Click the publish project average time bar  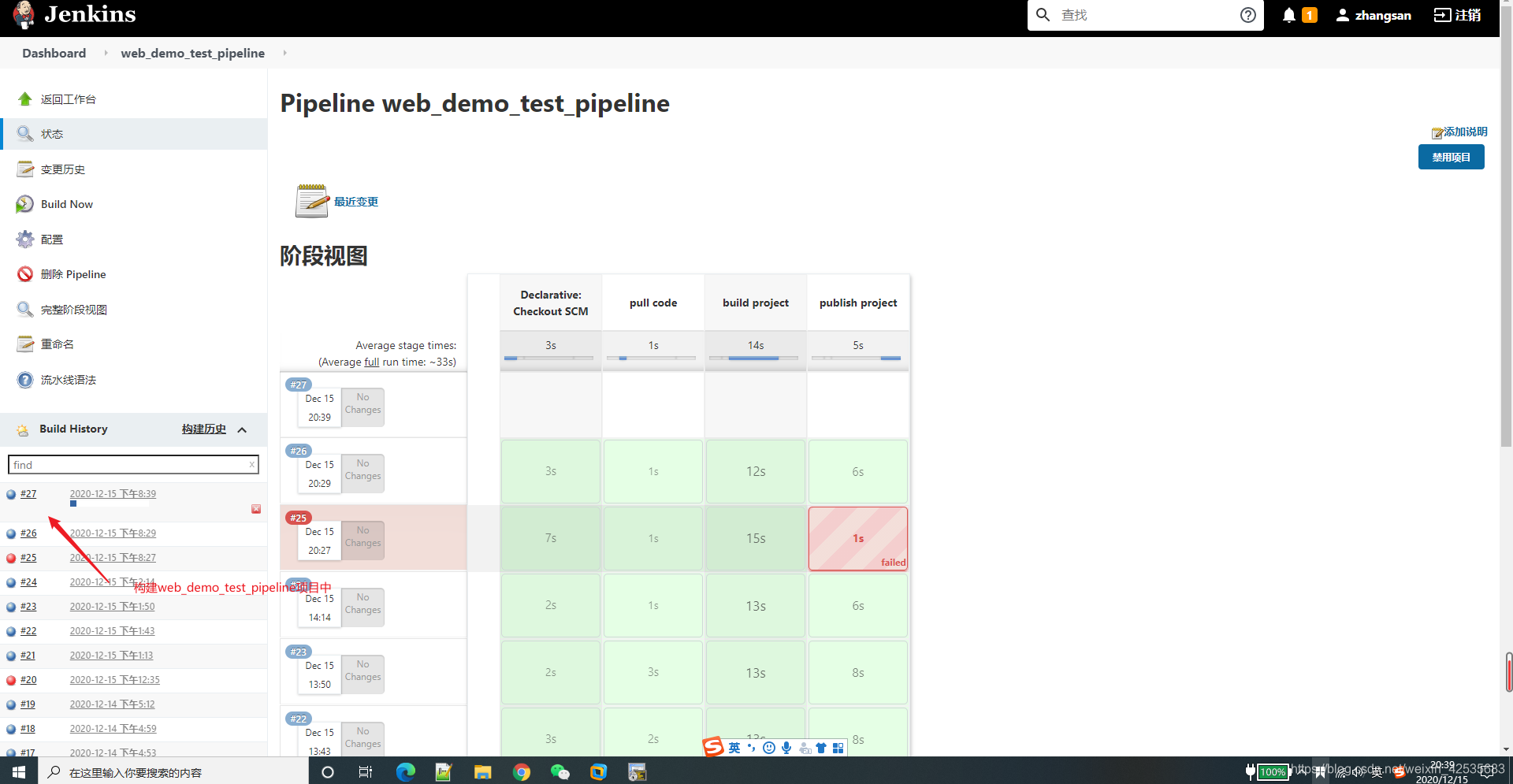(x=856, y=359)
